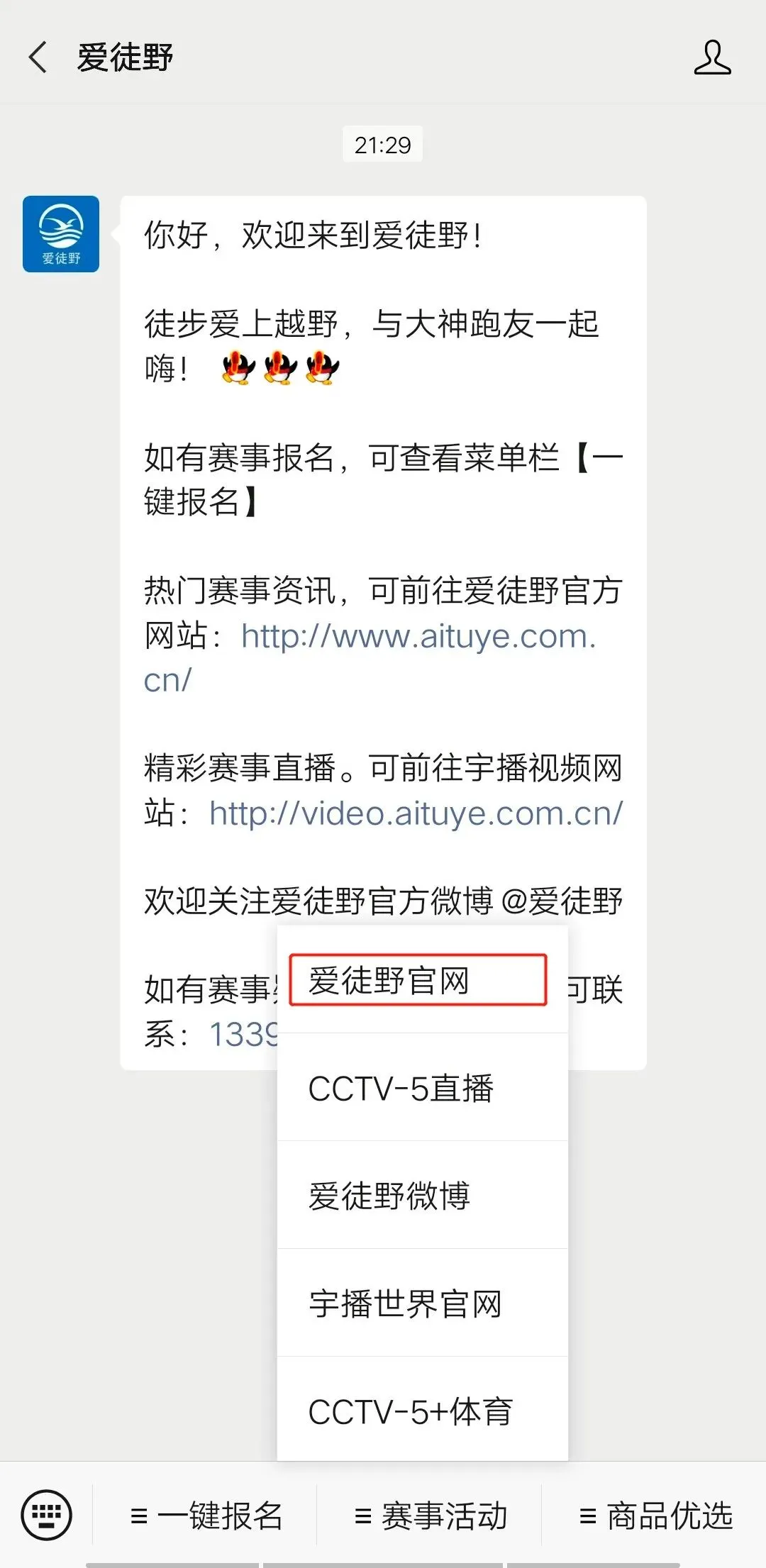Choose CCTV-5直播 from popup menu

(x=422, y=1088)
